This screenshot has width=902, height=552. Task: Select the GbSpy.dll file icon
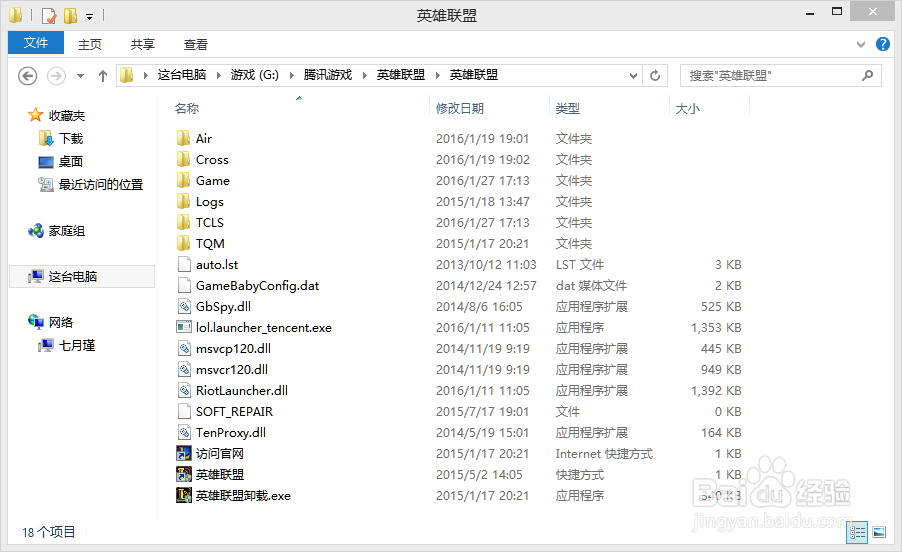point(184,306)
